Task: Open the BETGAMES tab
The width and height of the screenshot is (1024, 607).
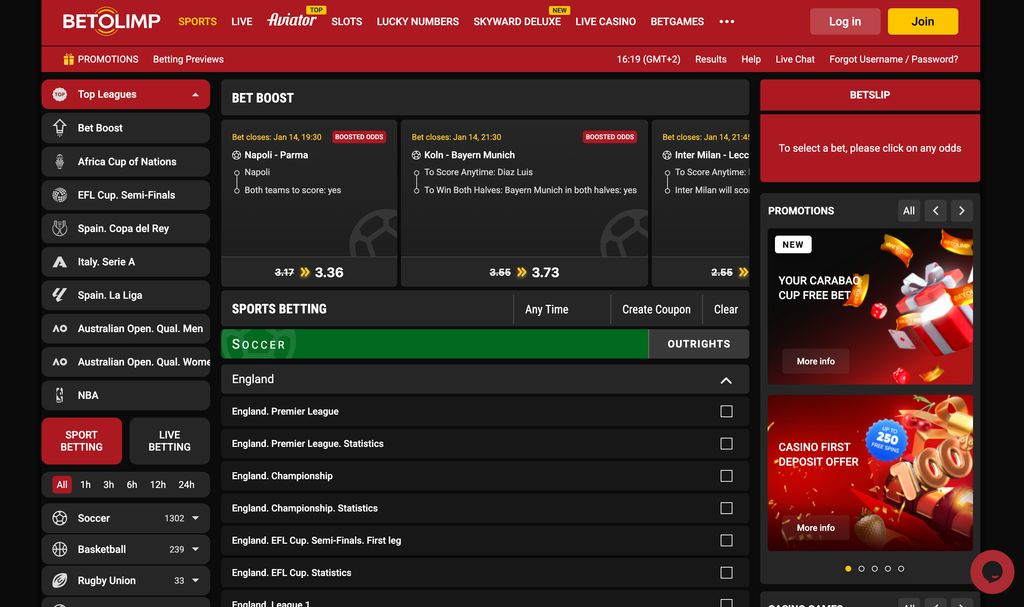Action: [677, 22]
